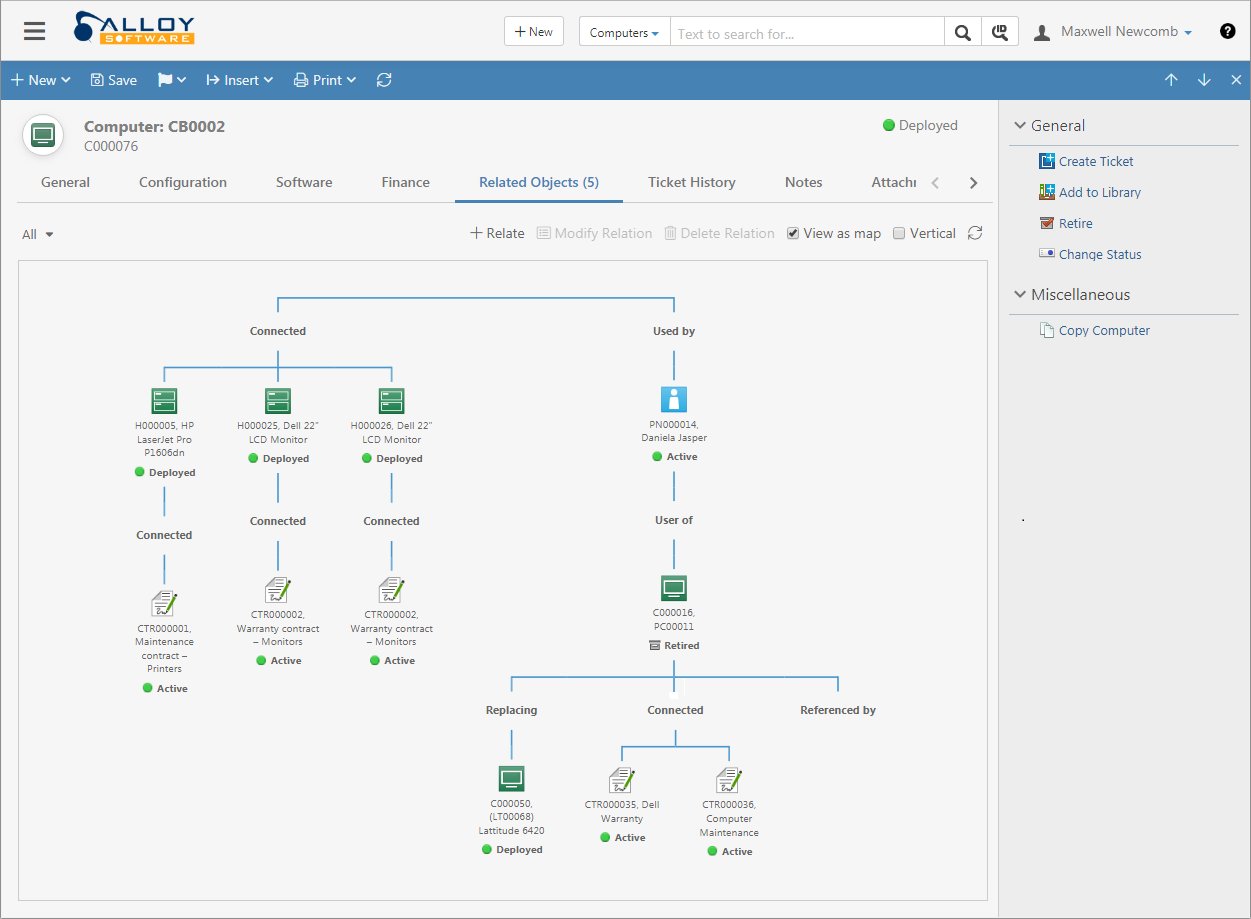Click the New button next to the search bar
The image size is (1251, 919).
[533, 31]
